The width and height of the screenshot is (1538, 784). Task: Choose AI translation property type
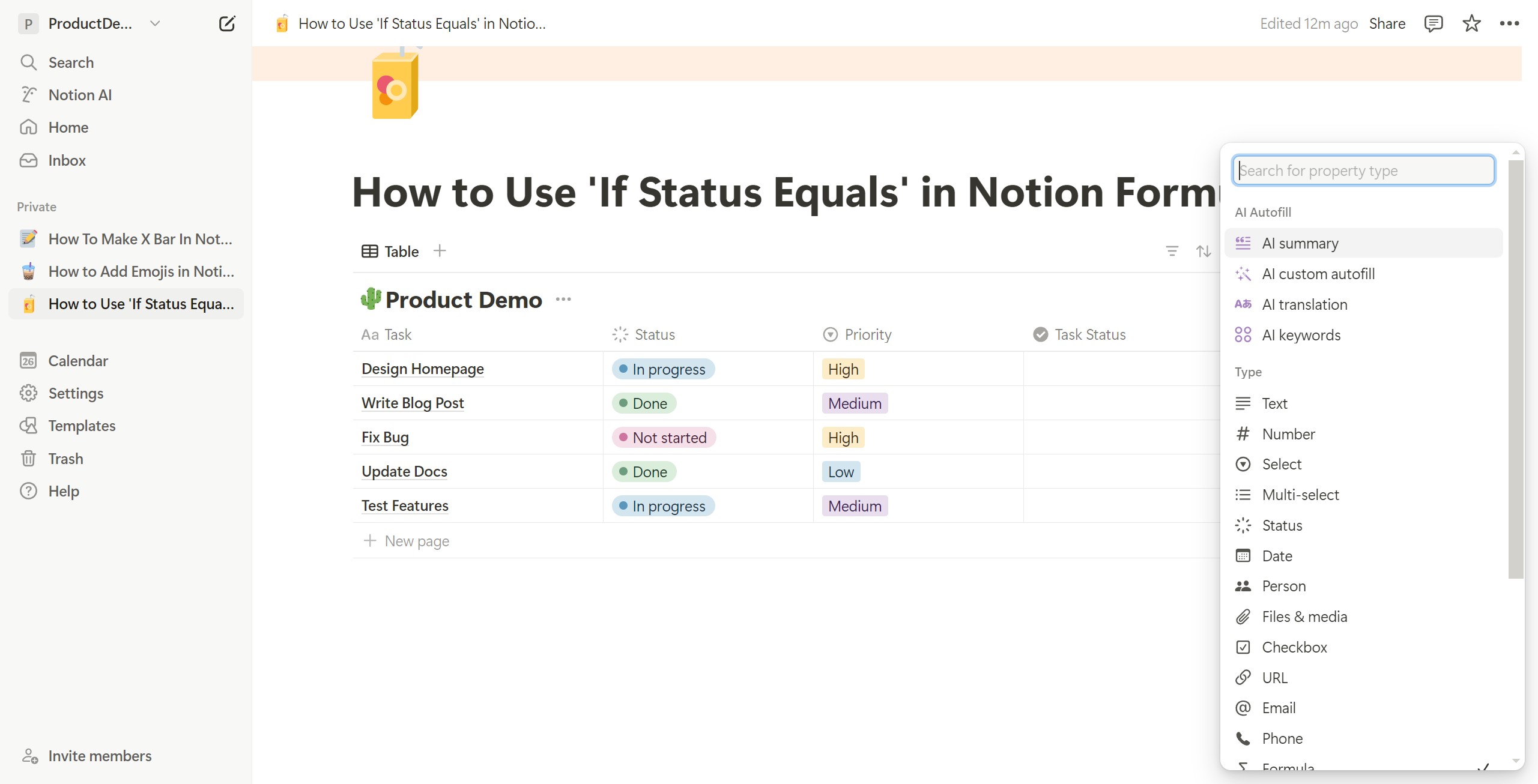coord(1363,304)
